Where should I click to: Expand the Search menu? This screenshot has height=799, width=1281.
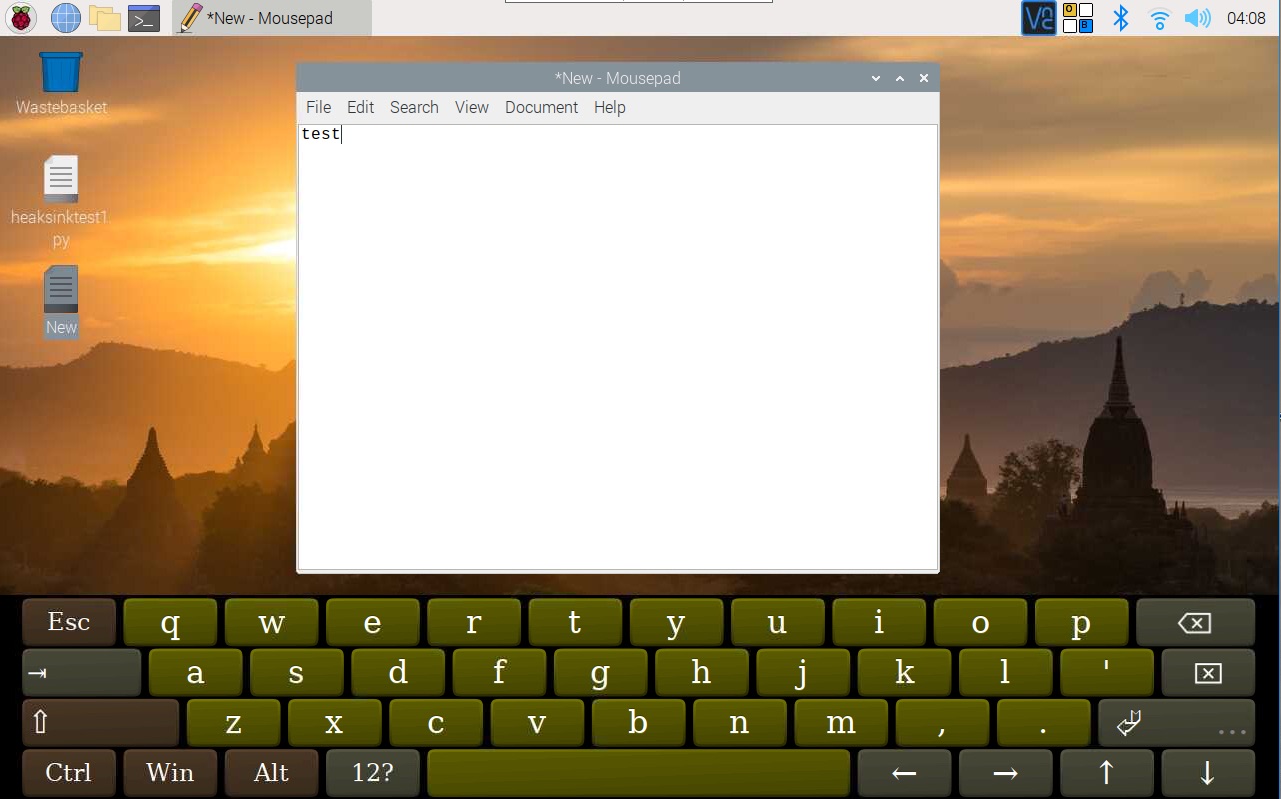414,107
